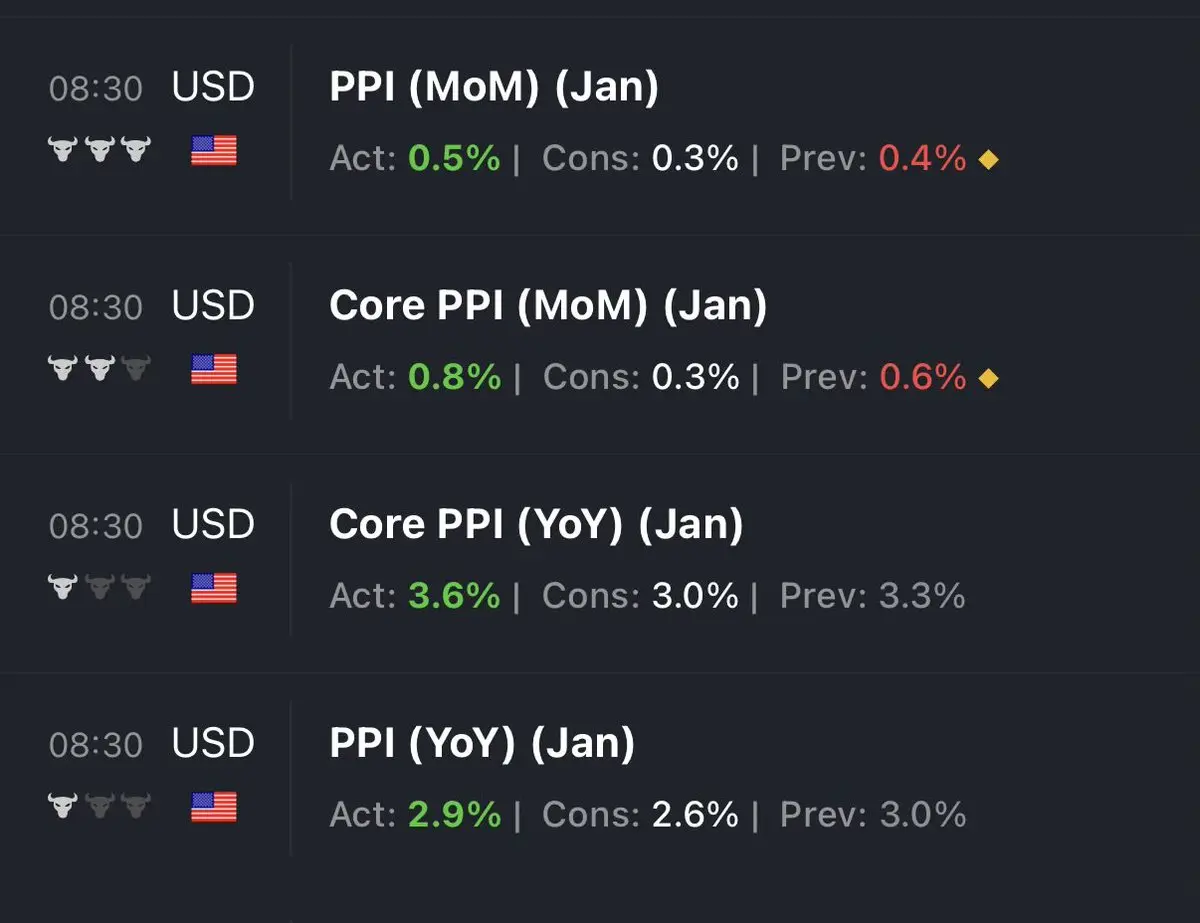Click the consensus value 2.6%
This screenshot has width=1200, height=923.
[695, 815]
